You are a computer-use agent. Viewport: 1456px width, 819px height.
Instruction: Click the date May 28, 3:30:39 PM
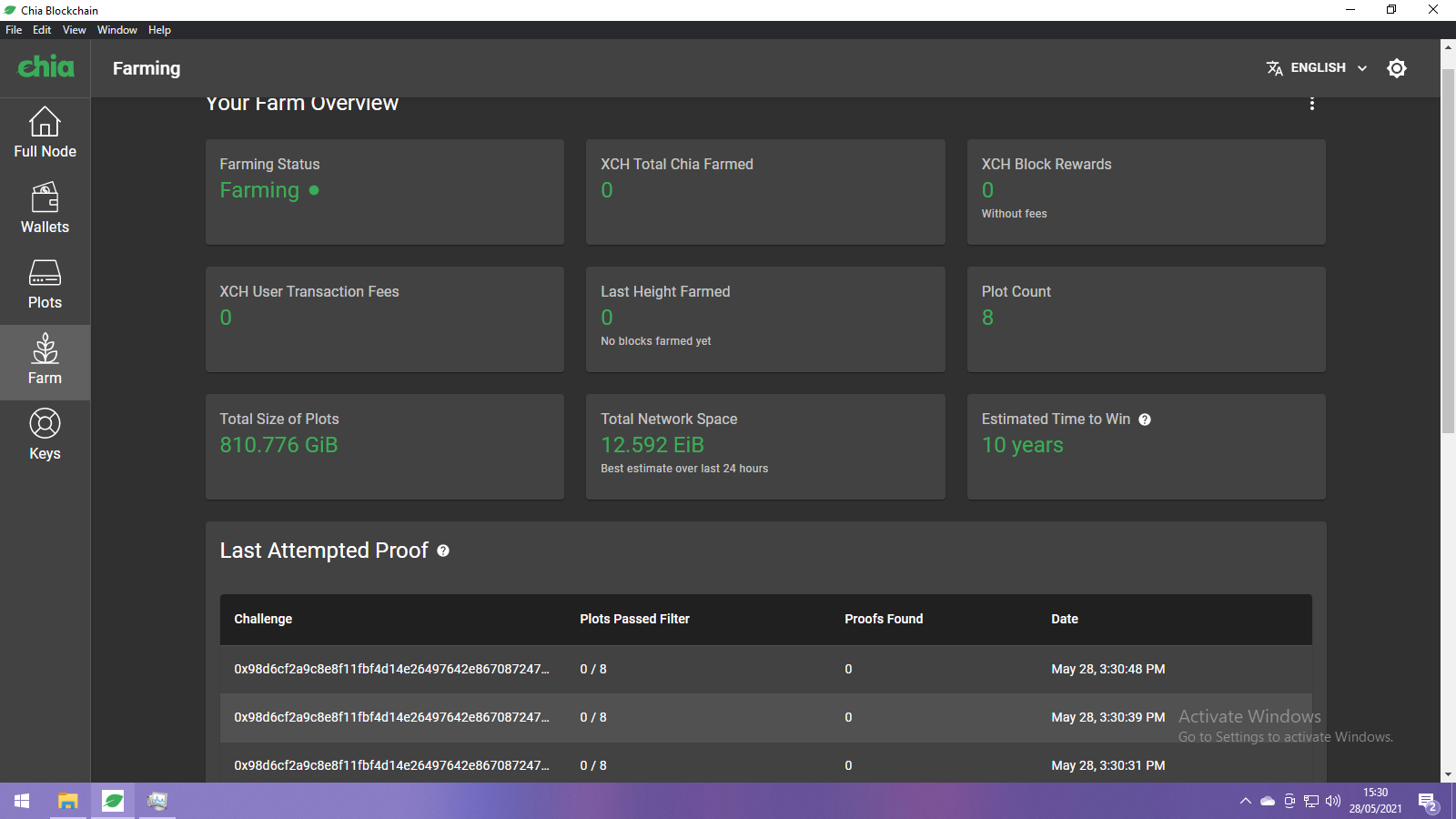(1107, 717)
